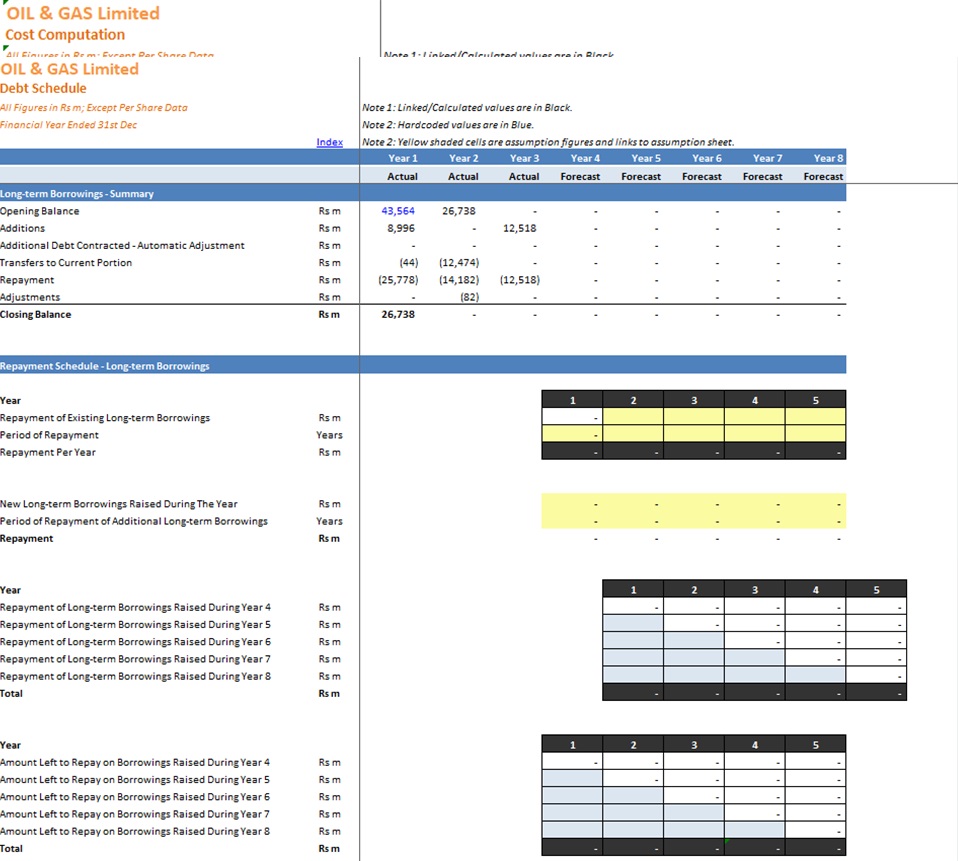Viewport: 958px width, 861px height.
Task: Select Year 1 Closing Balance 26,738
Action: 398,314
